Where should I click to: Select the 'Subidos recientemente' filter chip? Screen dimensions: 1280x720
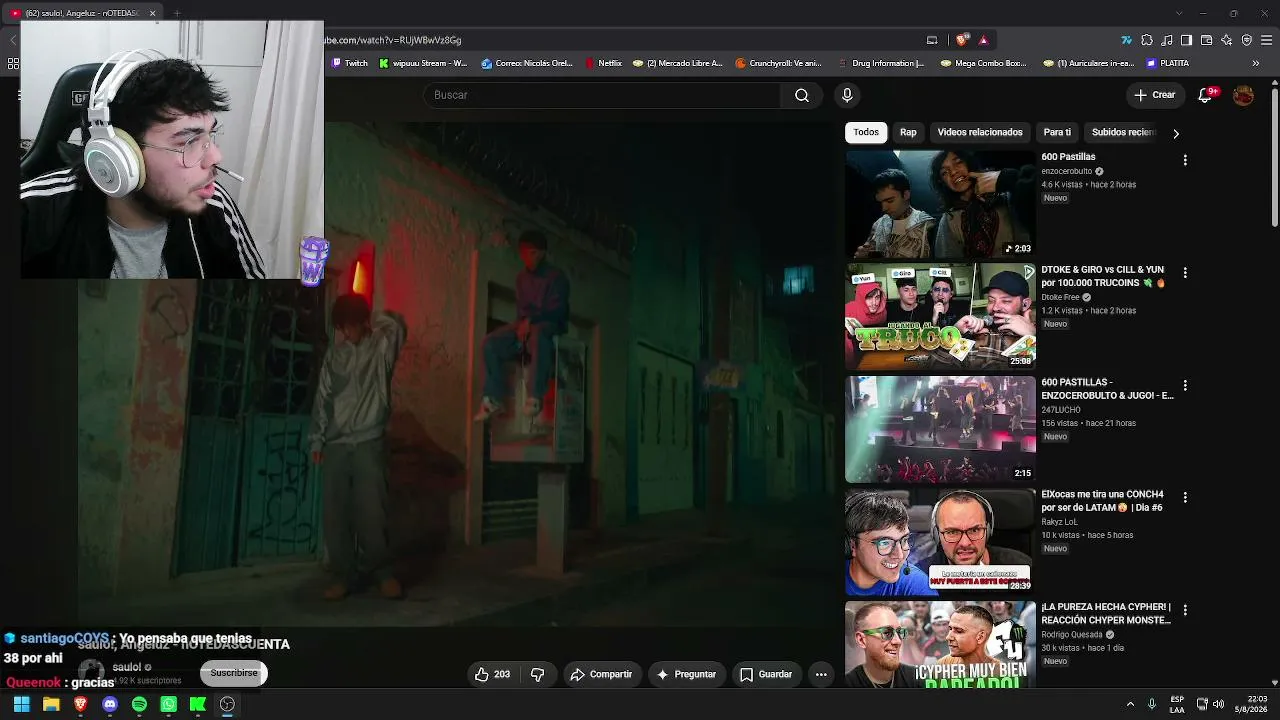1124,132
